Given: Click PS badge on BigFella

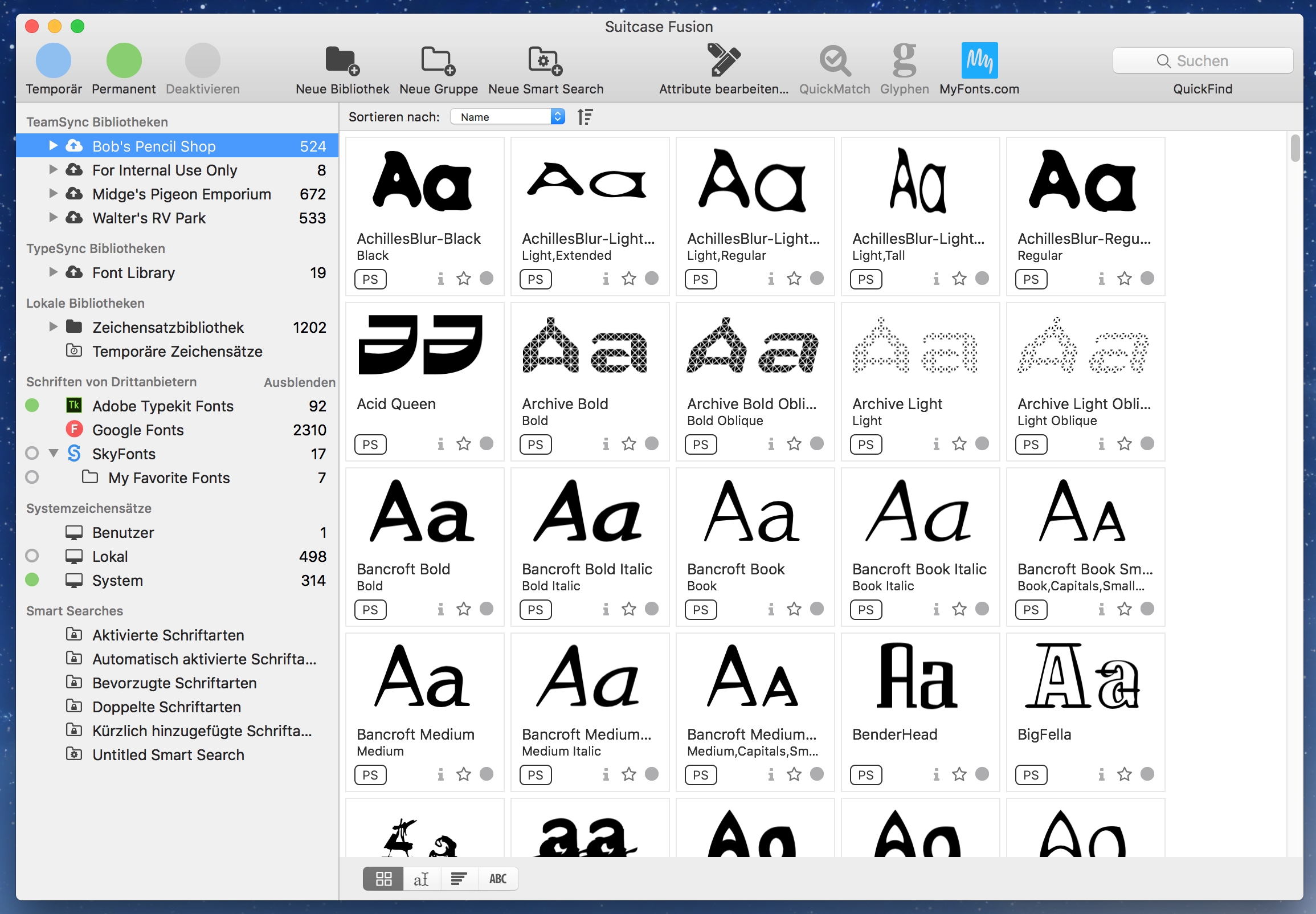Looking at the screenshot, I should [x=1031, y=775].
